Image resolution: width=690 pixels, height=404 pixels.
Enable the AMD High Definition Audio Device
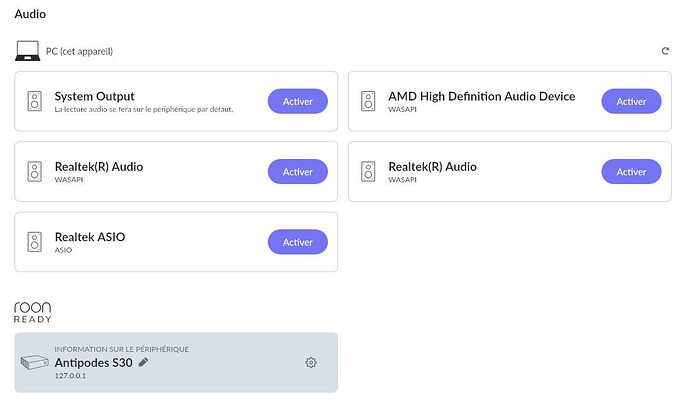(x=631, y=101)
